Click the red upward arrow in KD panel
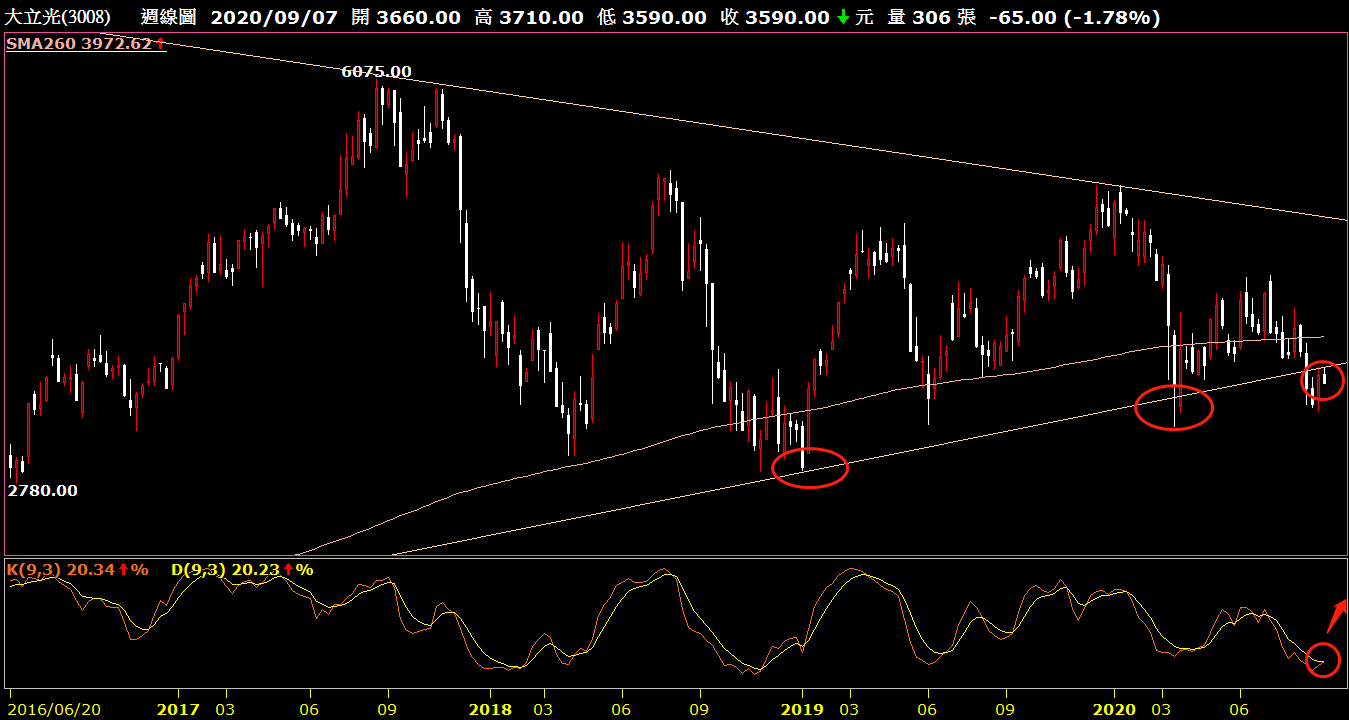This screenshot has width=1349, height=720. [1336, 615]
